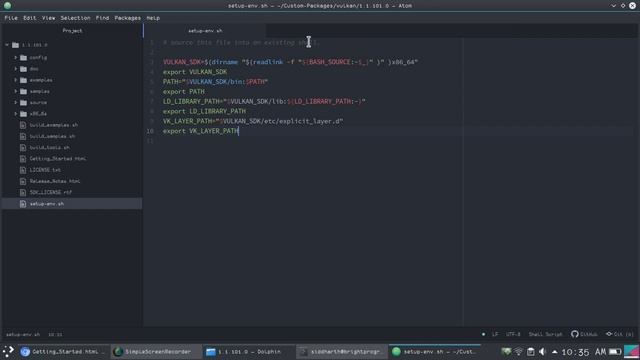This screenshot has height=360, width=640.
Task: Click the doc folder icon
Action: pos(24,69)
